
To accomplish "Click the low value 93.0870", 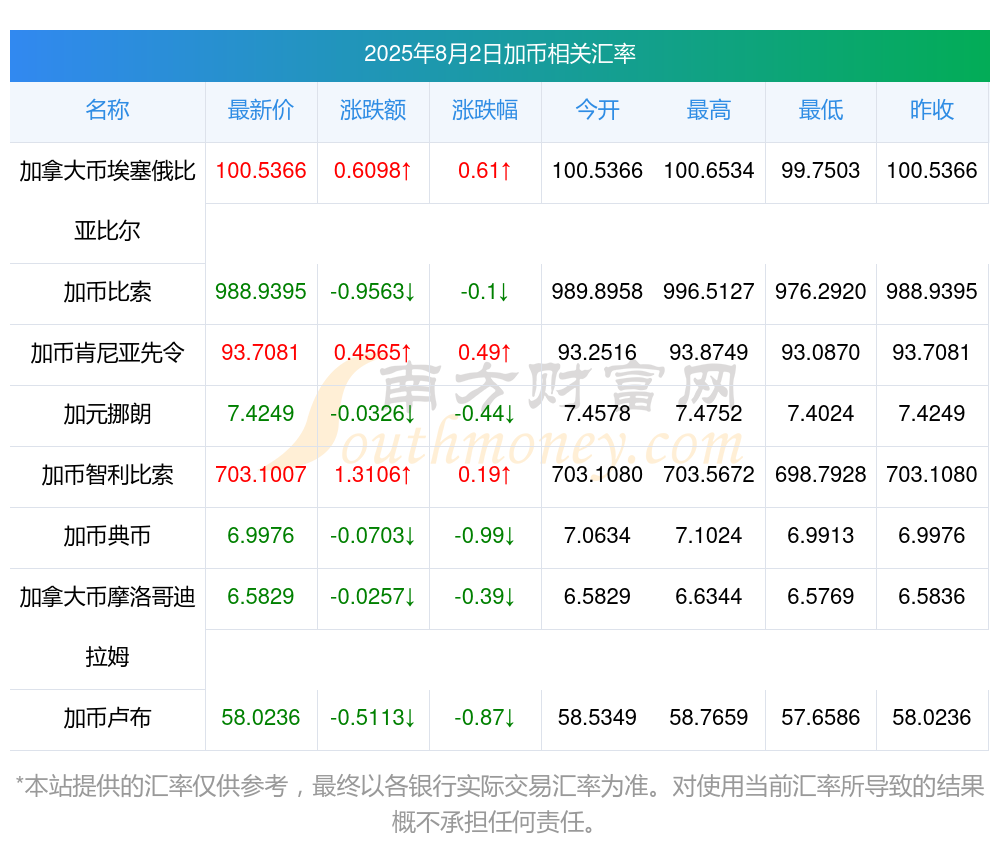I will pyautogui.click(x=821, y=353).
